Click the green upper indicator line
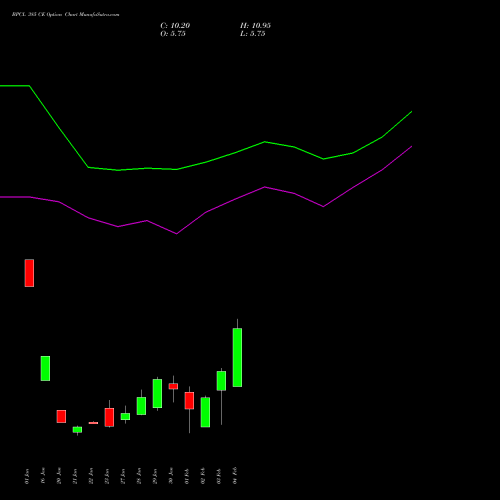The image size is (500, 500). click(x=206, y=162)
